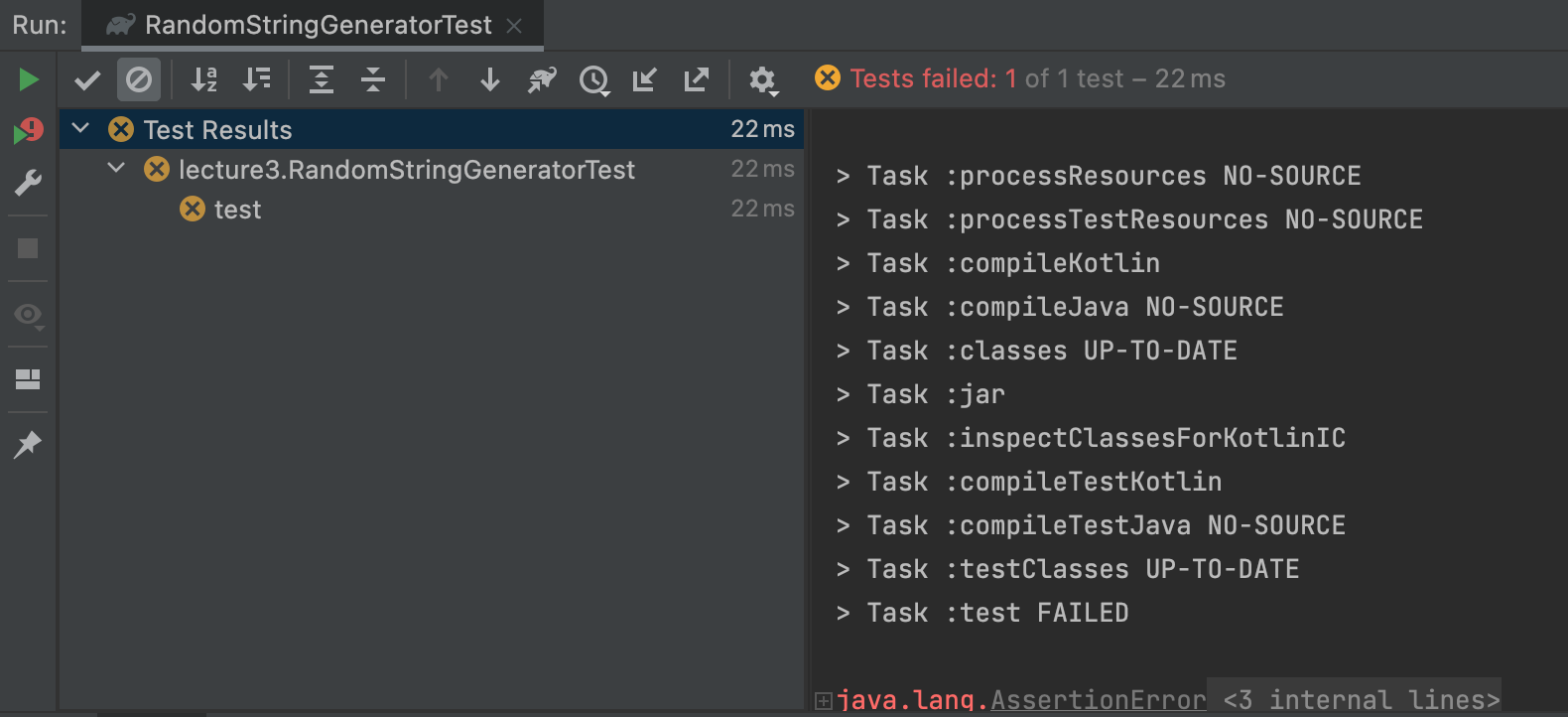This screenshot has width=1568, height=717.
Task: Jump to next failed test
Action: (490, 79)
